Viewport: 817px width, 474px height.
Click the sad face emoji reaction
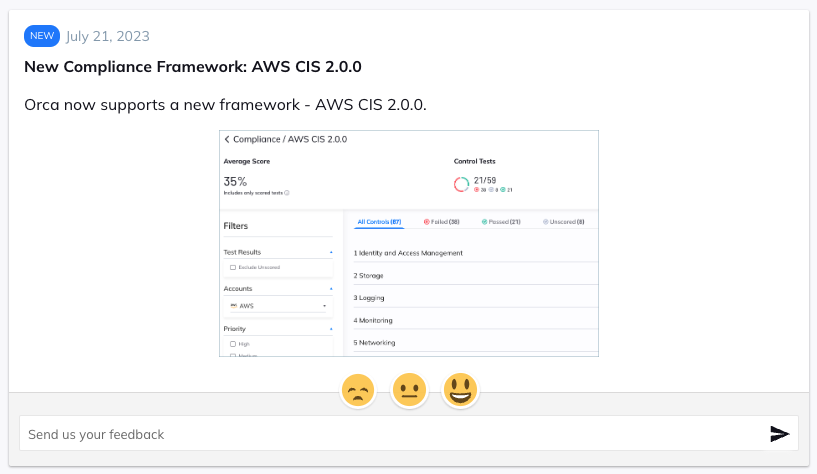[x=357, y=390]
